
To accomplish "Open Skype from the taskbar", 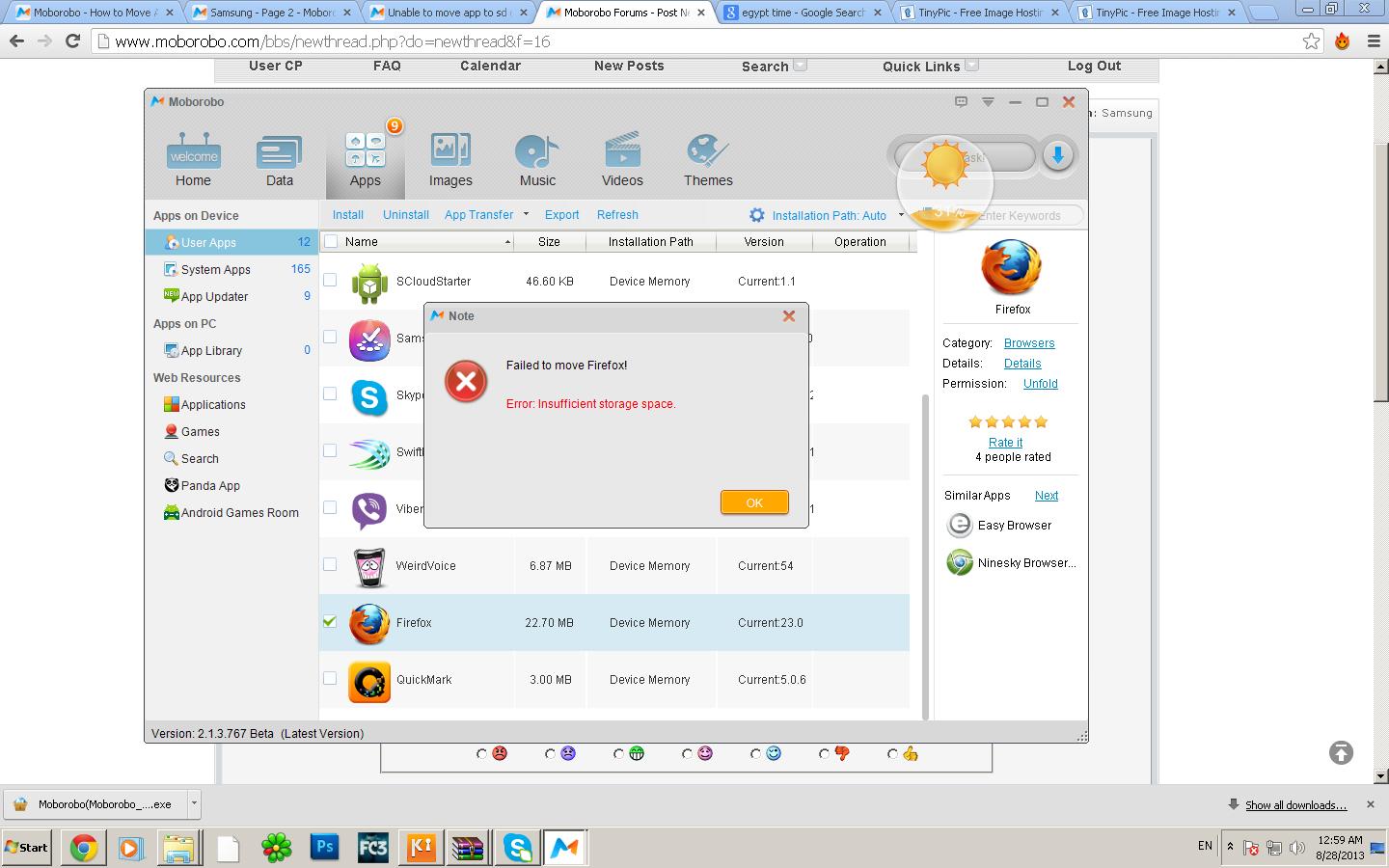I will tap(517, 848).
